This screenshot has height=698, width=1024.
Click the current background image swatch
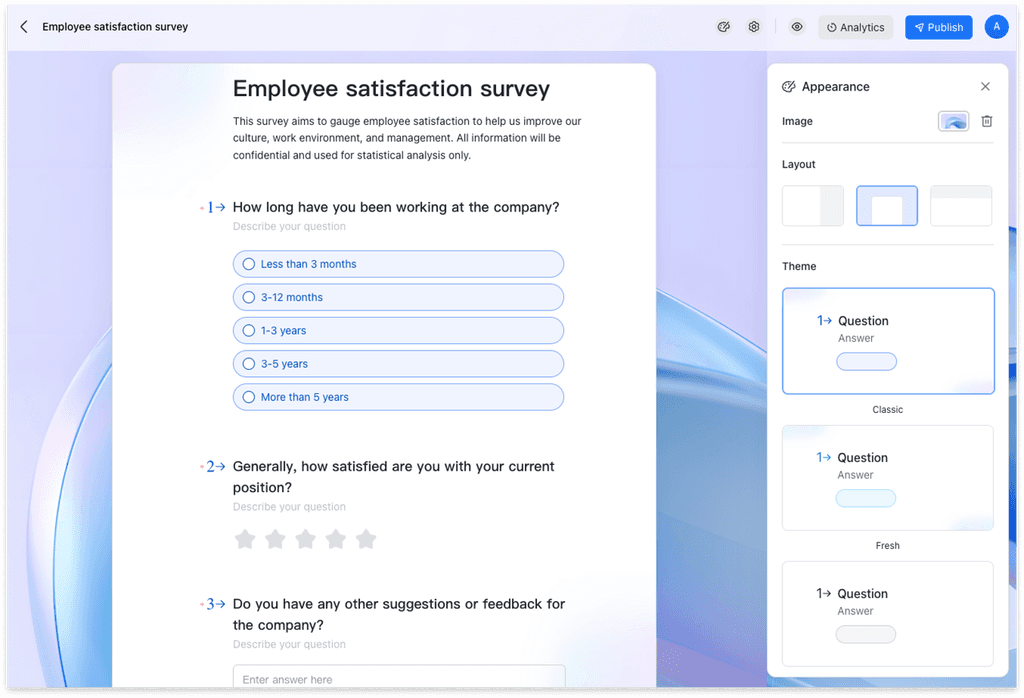click(x=953, y=121)
